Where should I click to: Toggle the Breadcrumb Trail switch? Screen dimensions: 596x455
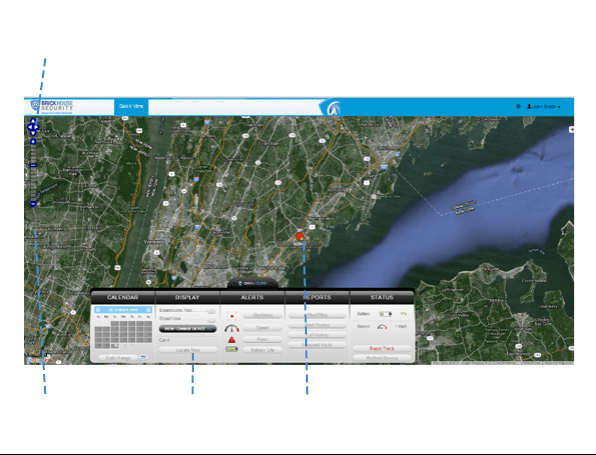tap(211, 311)
